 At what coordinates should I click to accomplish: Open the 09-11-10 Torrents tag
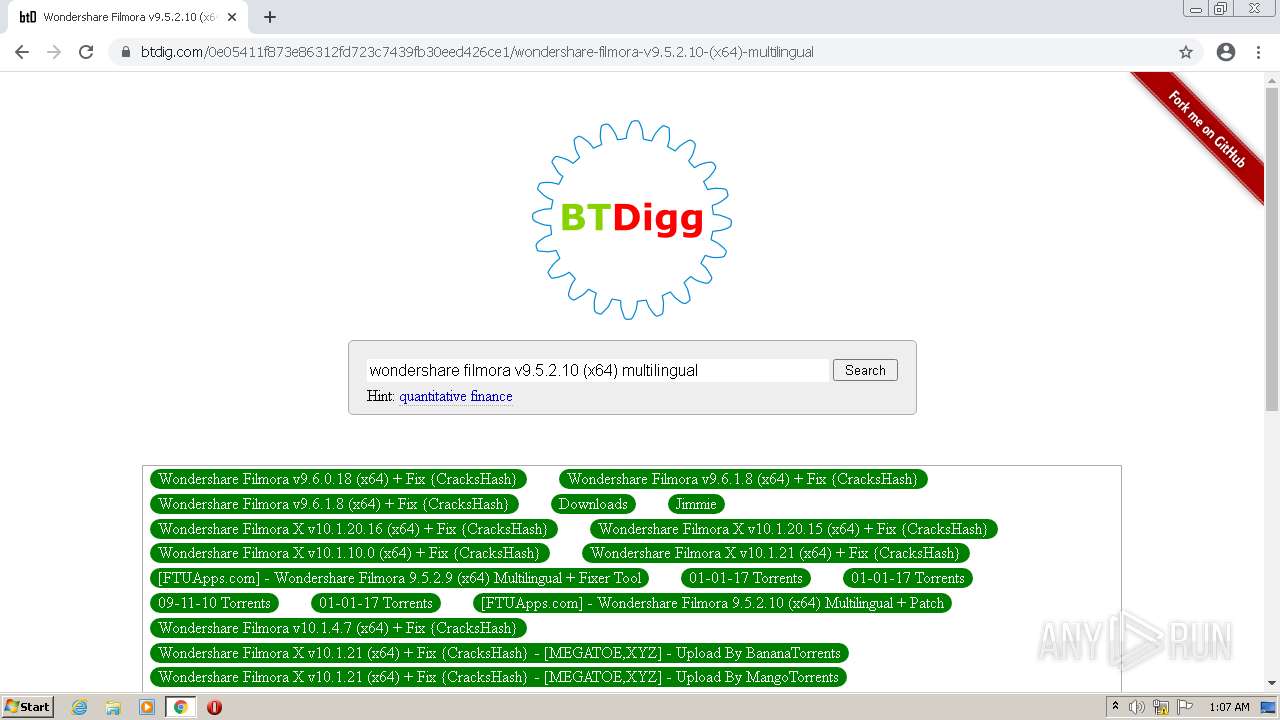[x=214, y=603]
